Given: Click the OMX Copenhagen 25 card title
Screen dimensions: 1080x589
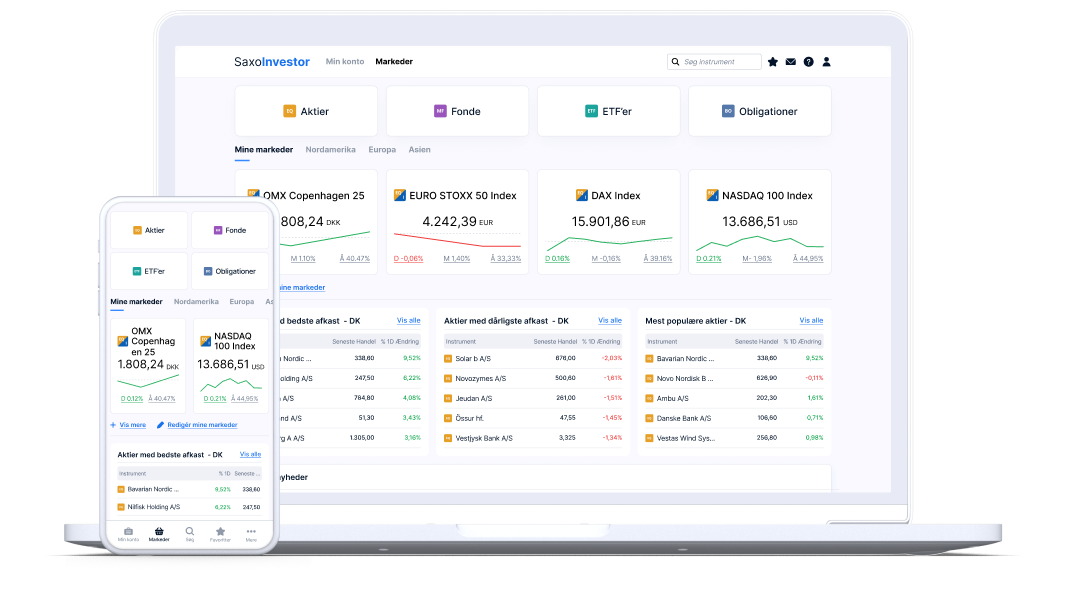Looking at the screenshot, I should tap(313, 196).
